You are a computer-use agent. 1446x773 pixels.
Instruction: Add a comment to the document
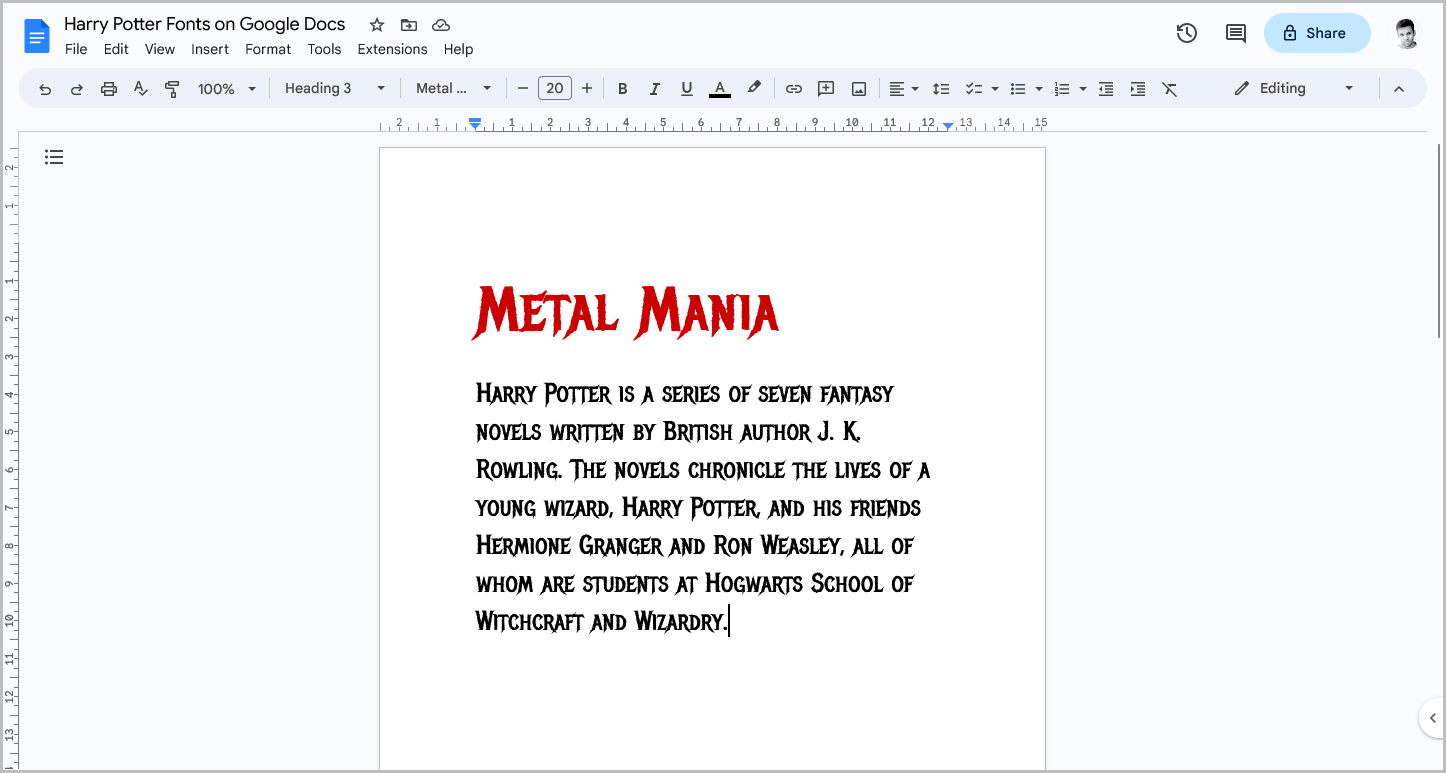click(825, 88)
